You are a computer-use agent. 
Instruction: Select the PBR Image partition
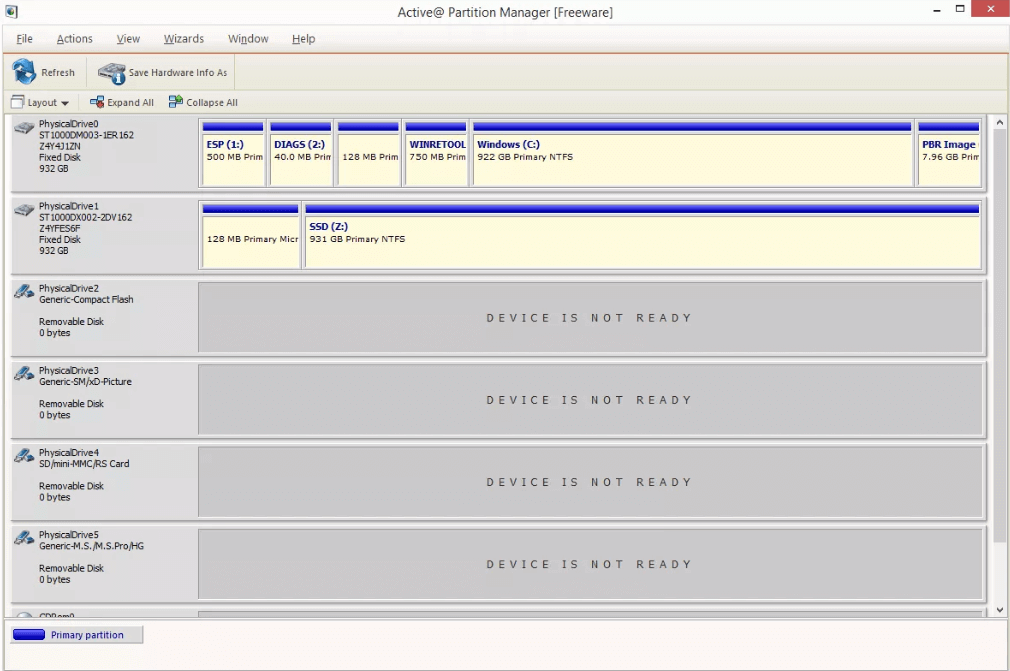(x=949, y=153)
